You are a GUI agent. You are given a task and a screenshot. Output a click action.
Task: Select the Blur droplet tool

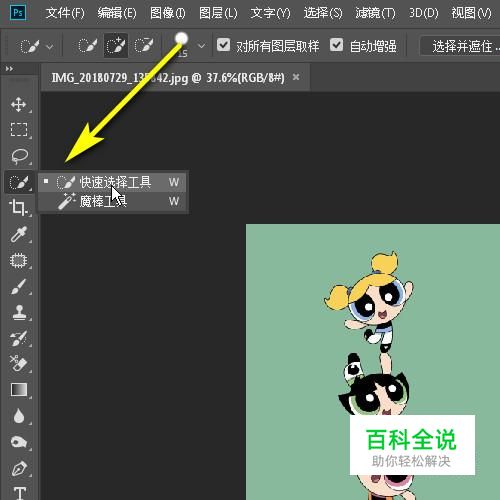tap(19, 416)
